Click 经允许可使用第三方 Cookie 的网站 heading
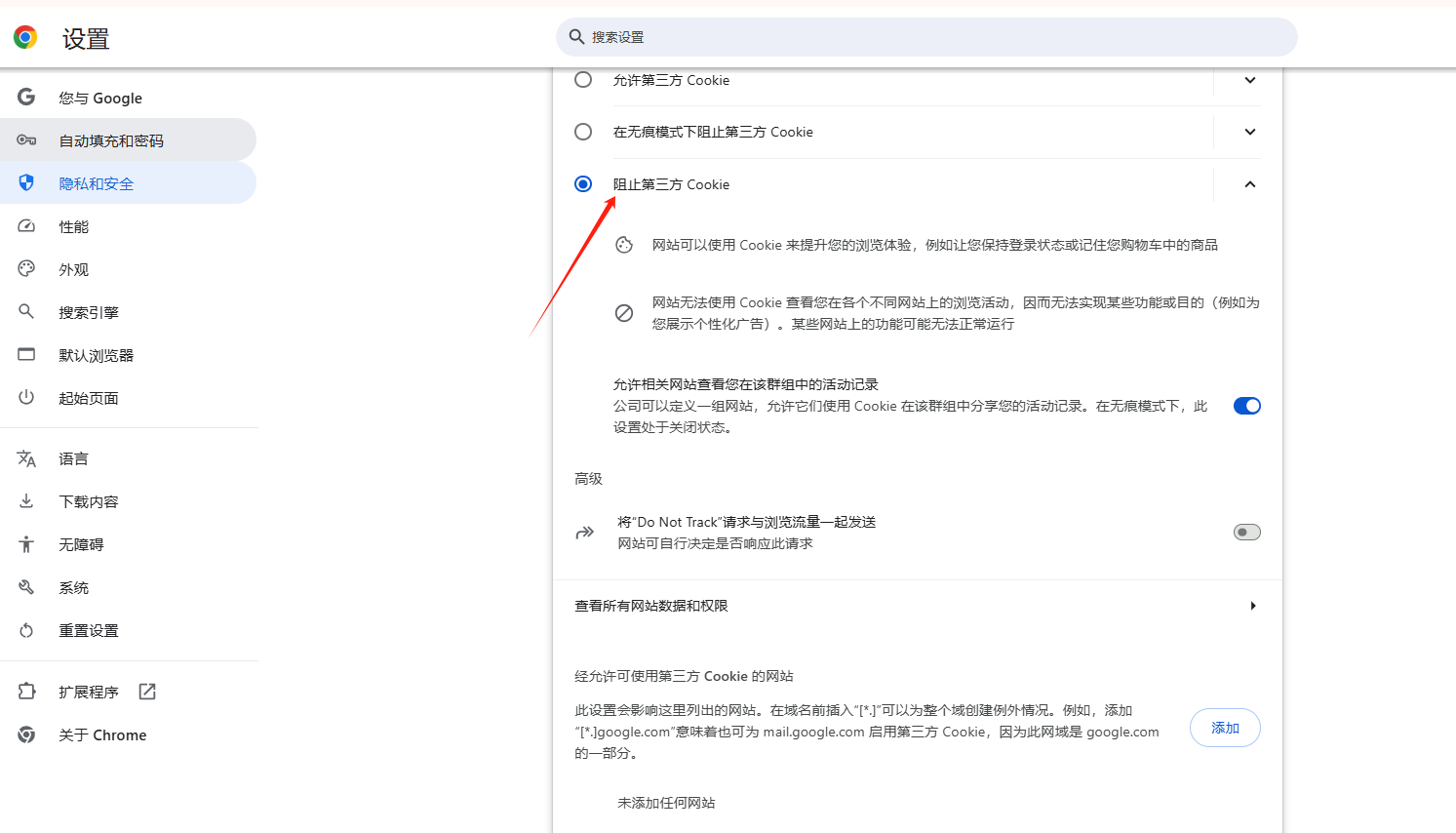1456x833 pixels. (684, 676)
